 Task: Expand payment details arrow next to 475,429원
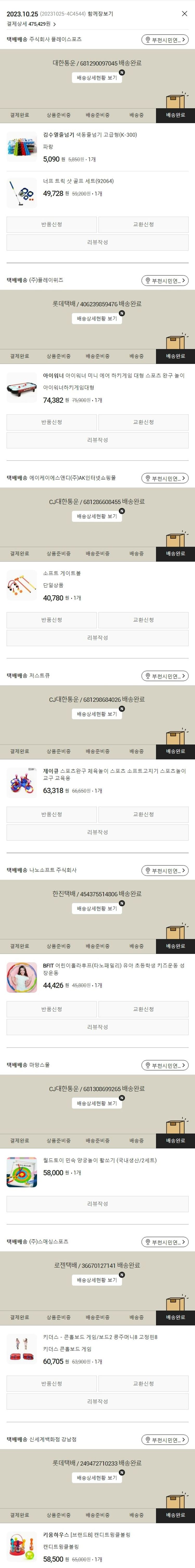click(x=55, y=24)
